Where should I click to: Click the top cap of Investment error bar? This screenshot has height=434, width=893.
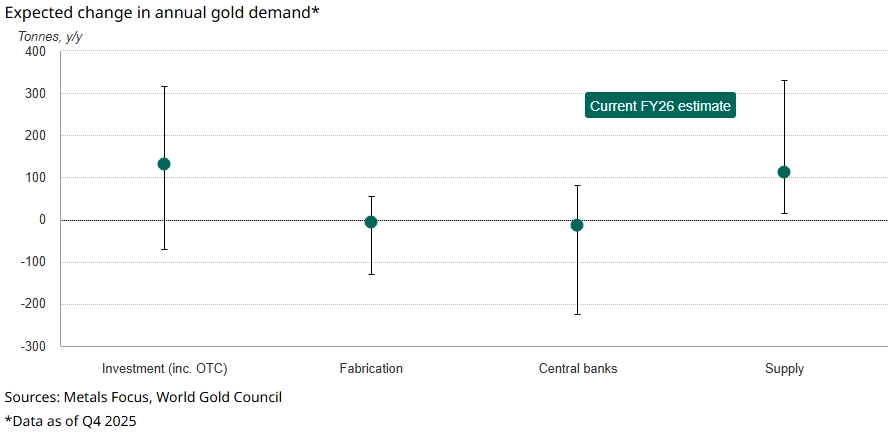[x=164, y=87]
